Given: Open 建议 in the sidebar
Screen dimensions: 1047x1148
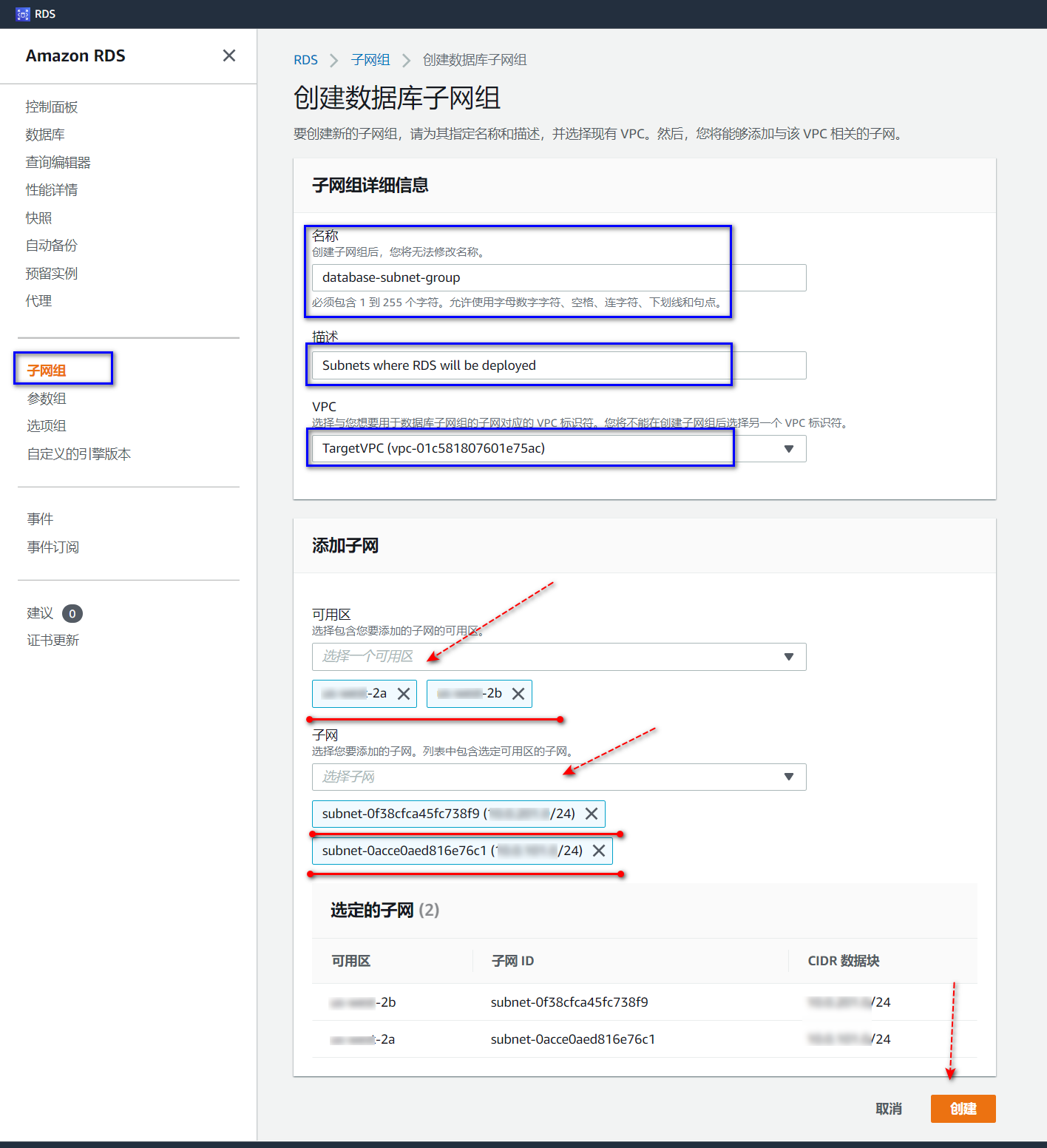Looking at the screenshot, I should (40, 613).
